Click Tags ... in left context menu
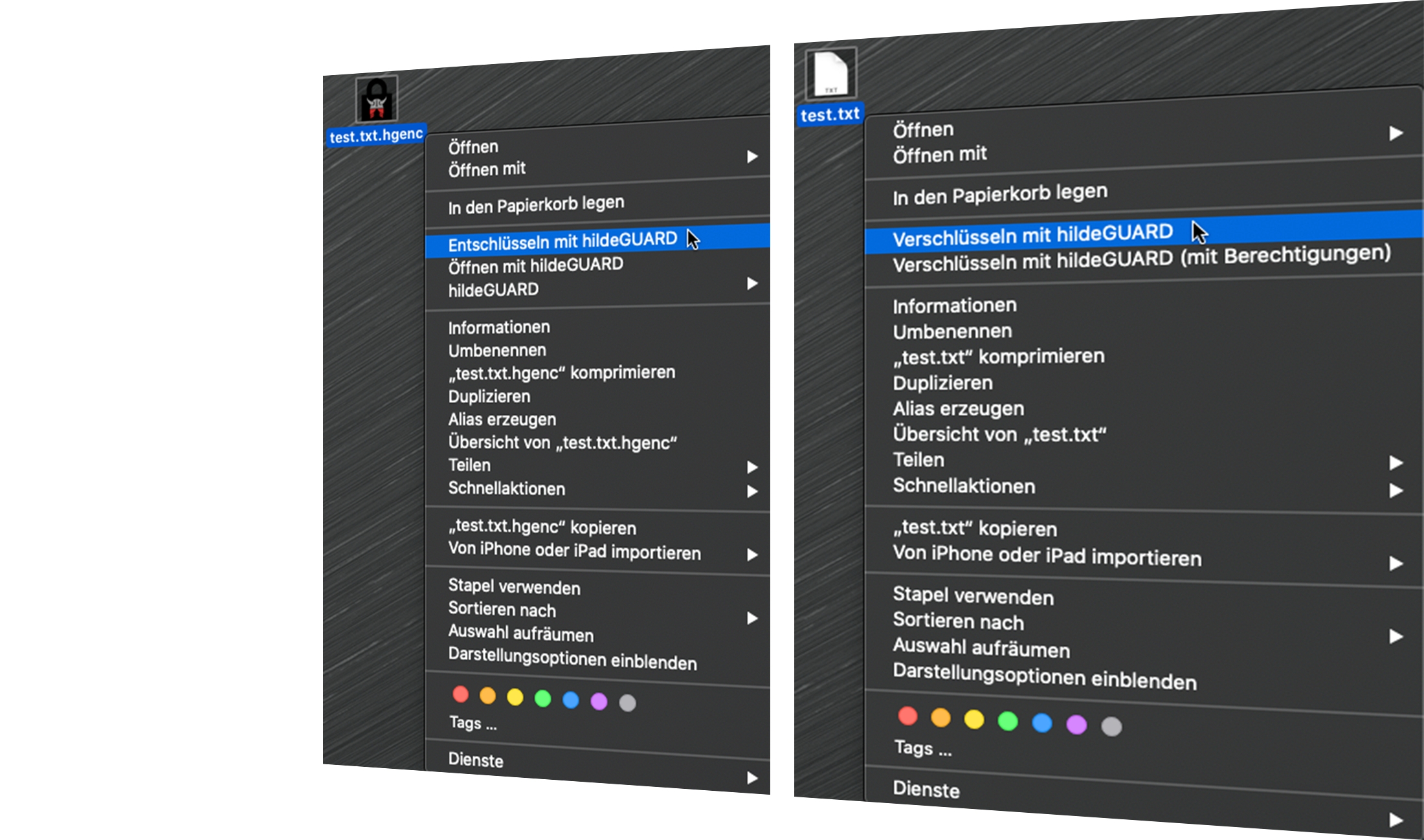 [473, 723]
